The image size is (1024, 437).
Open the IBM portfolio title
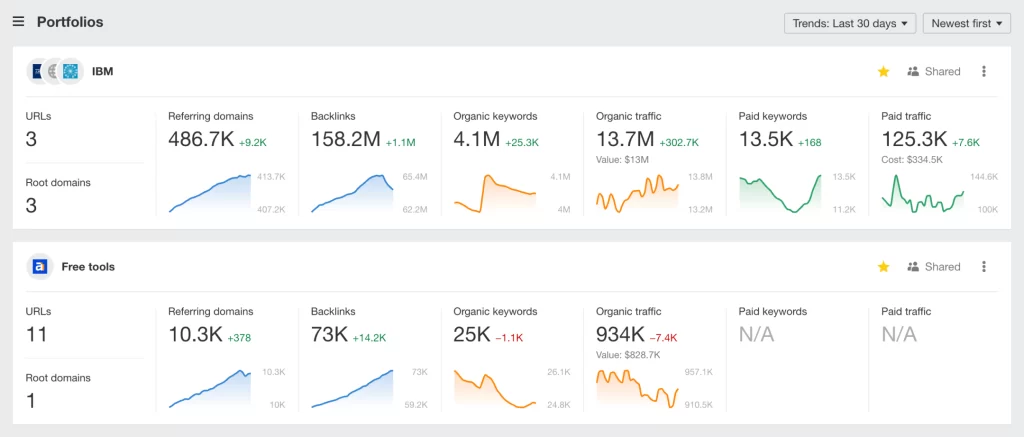[x=102, y=72]
